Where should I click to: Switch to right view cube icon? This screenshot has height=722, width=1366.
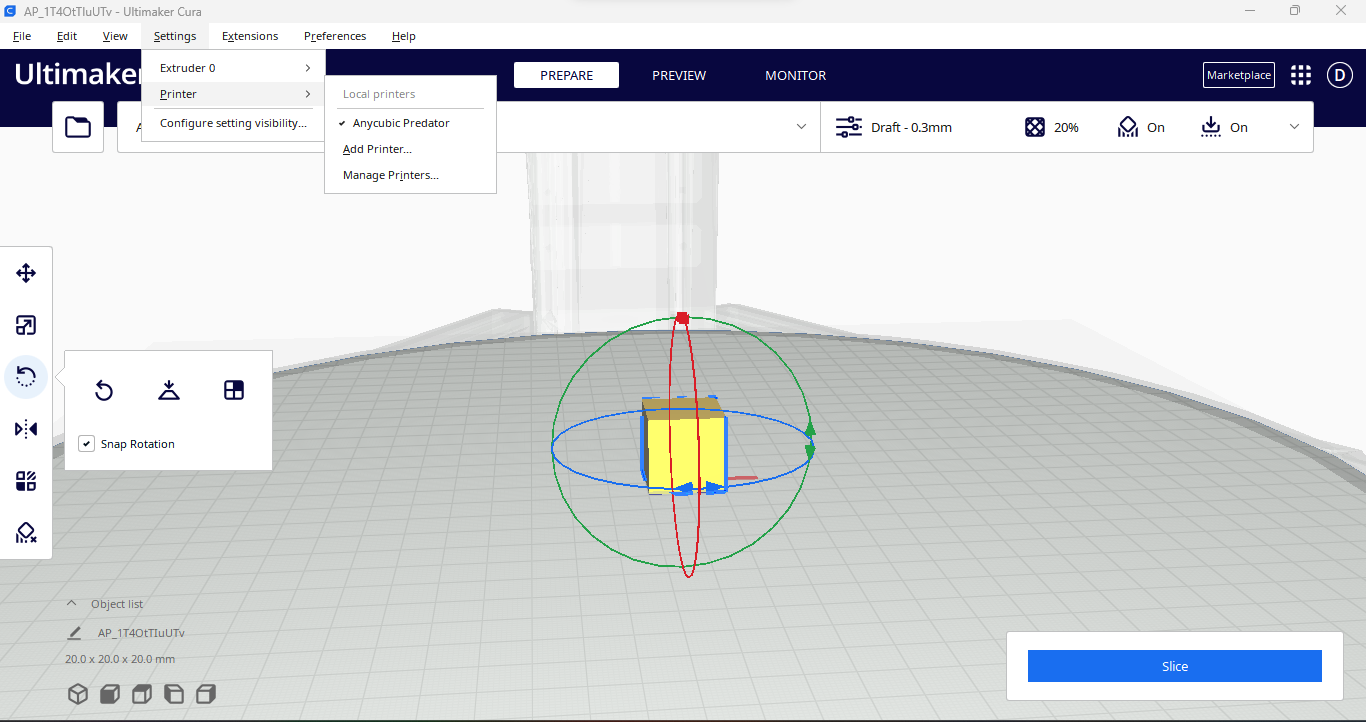pos(206,694)
